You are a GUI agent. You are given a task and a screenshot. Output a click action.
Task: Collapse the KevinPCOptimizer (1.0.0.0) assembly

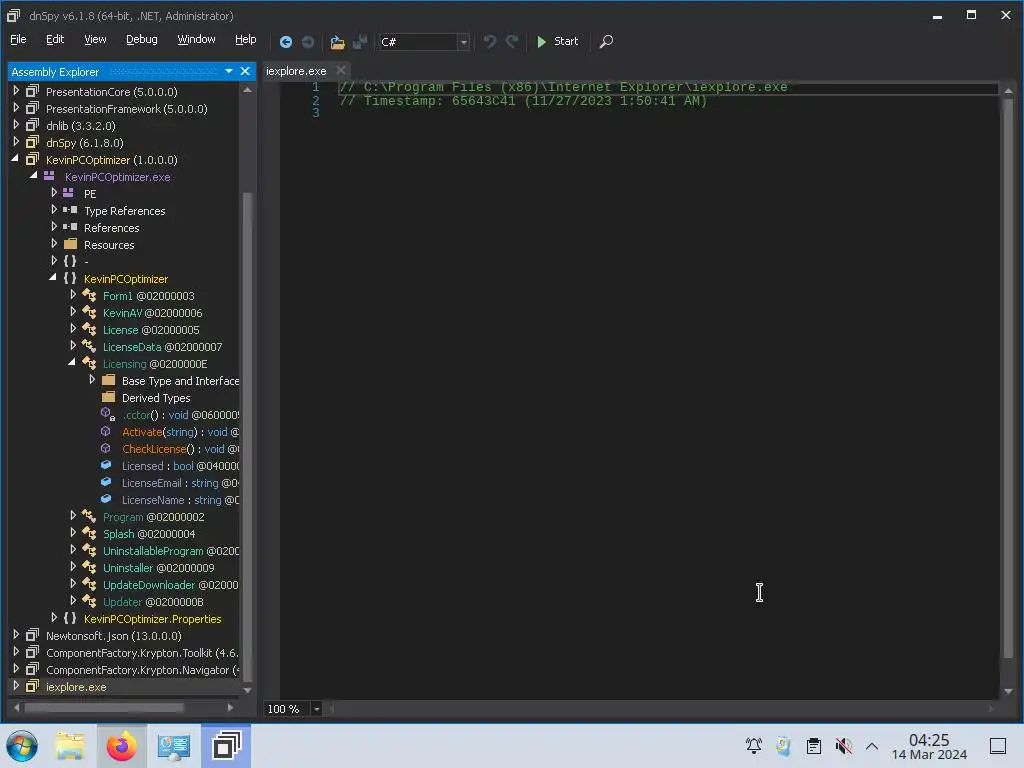(x=16, y=159)
